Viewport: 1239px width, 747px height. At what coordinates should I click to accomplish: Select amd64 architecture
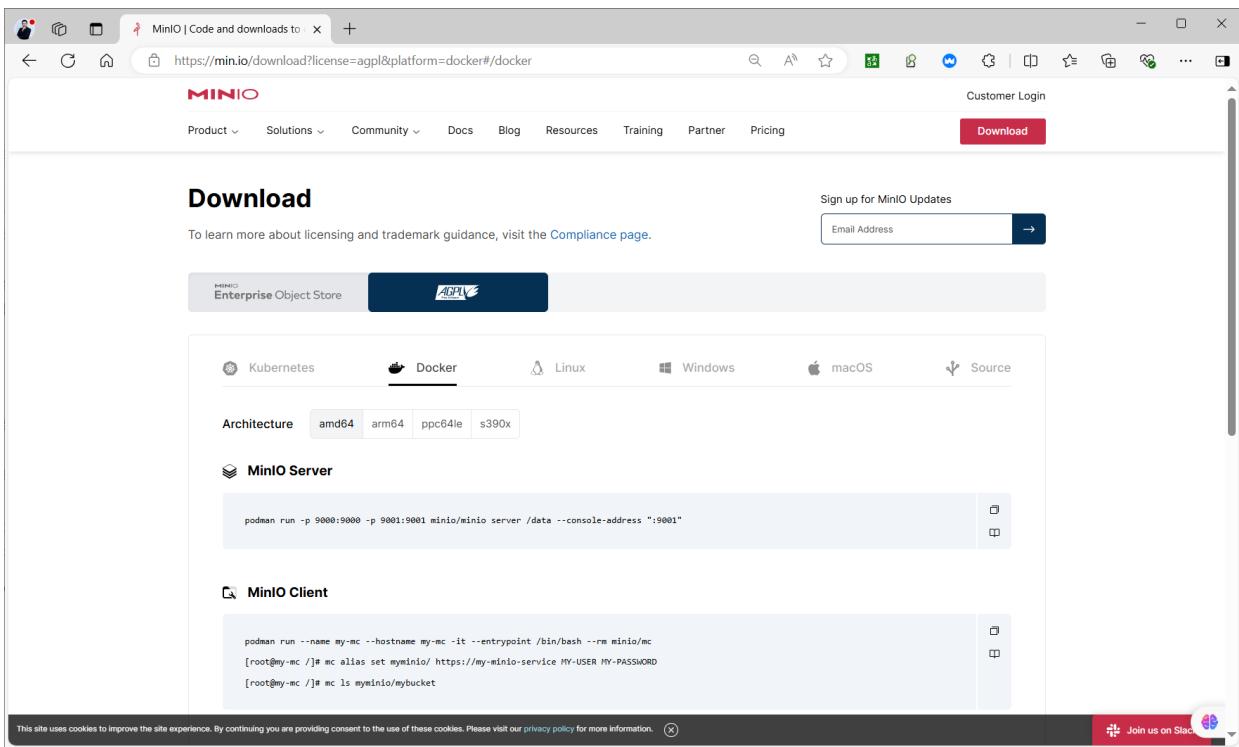pos(336,424)
